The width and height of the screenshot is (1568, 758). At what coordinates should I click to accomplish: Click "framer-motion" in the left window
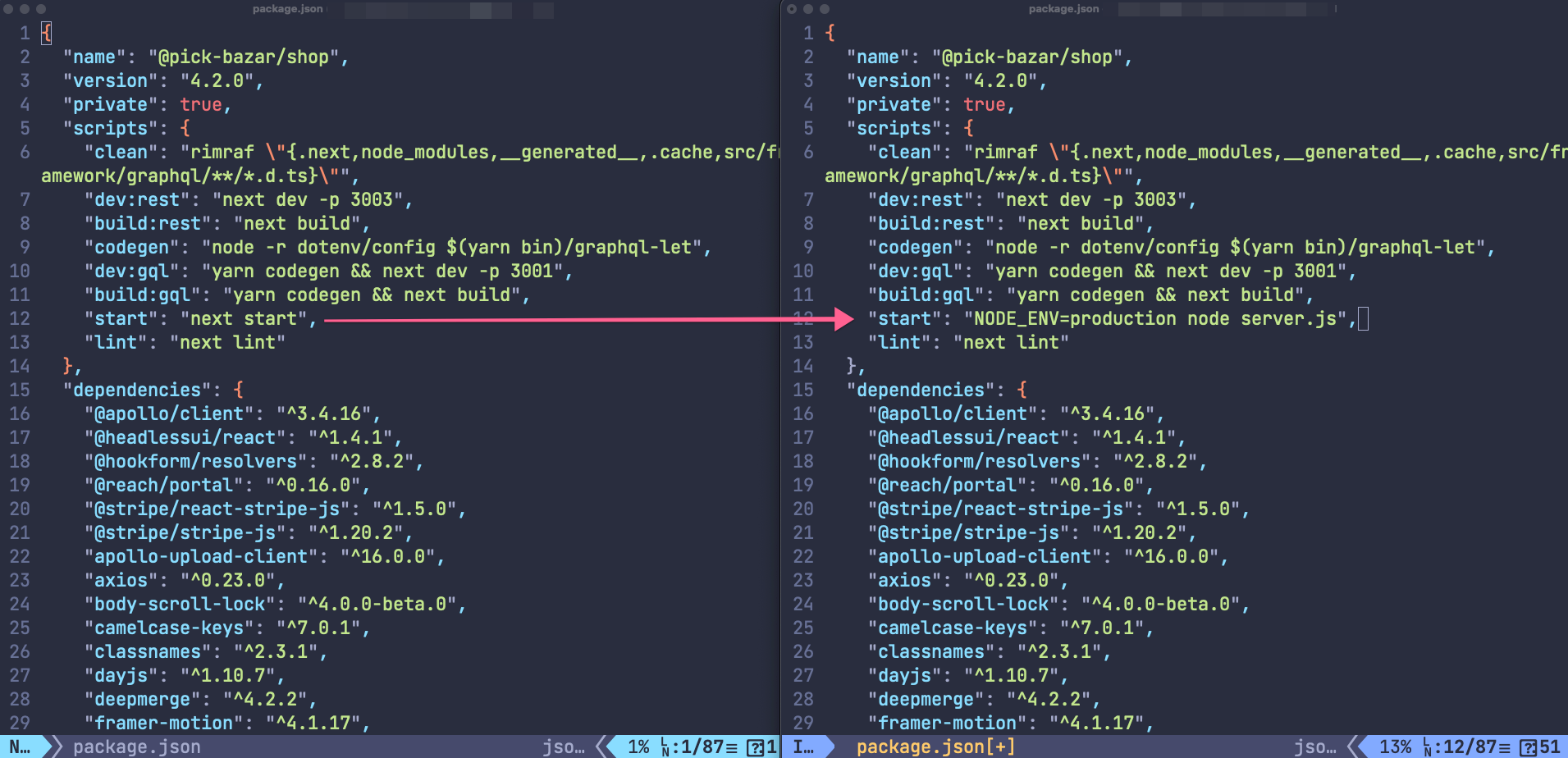click(x=164, y=723)
